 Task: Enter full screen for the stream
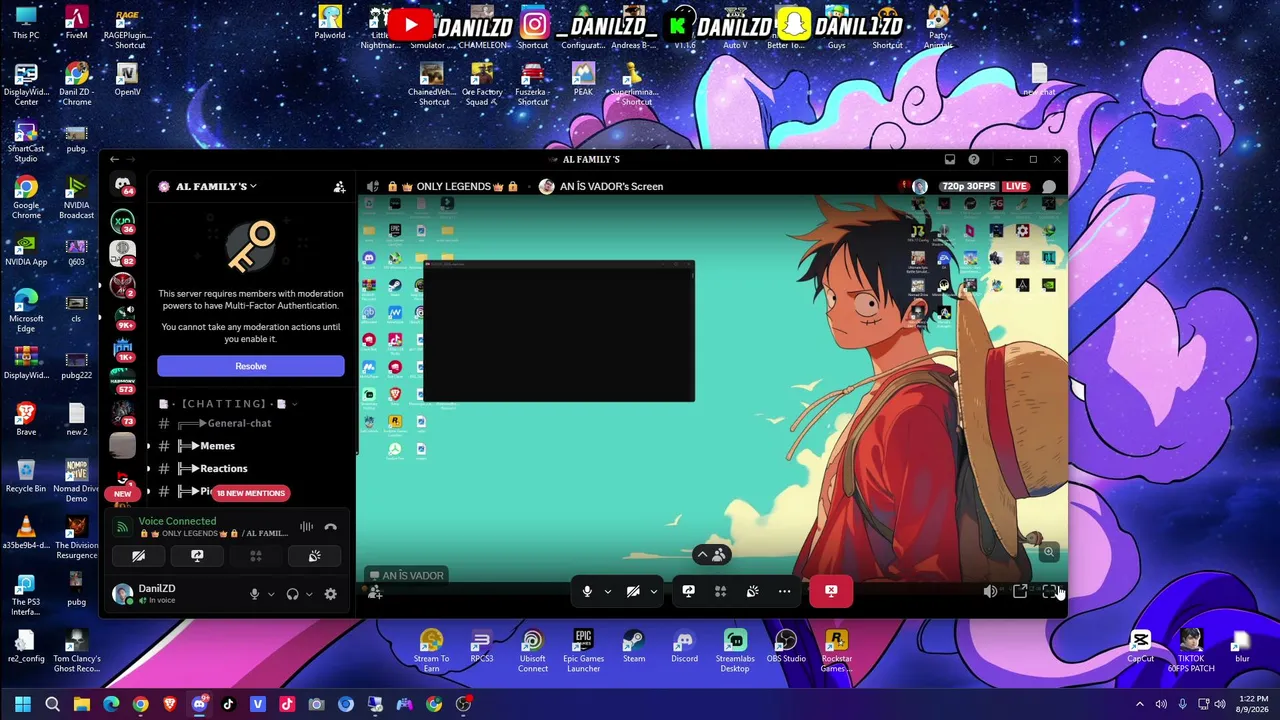click(x=1050, y=592)
